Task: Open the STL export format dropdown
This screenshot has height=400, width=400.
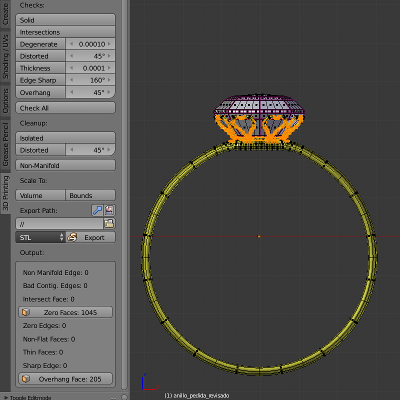Action: [40, 237]
